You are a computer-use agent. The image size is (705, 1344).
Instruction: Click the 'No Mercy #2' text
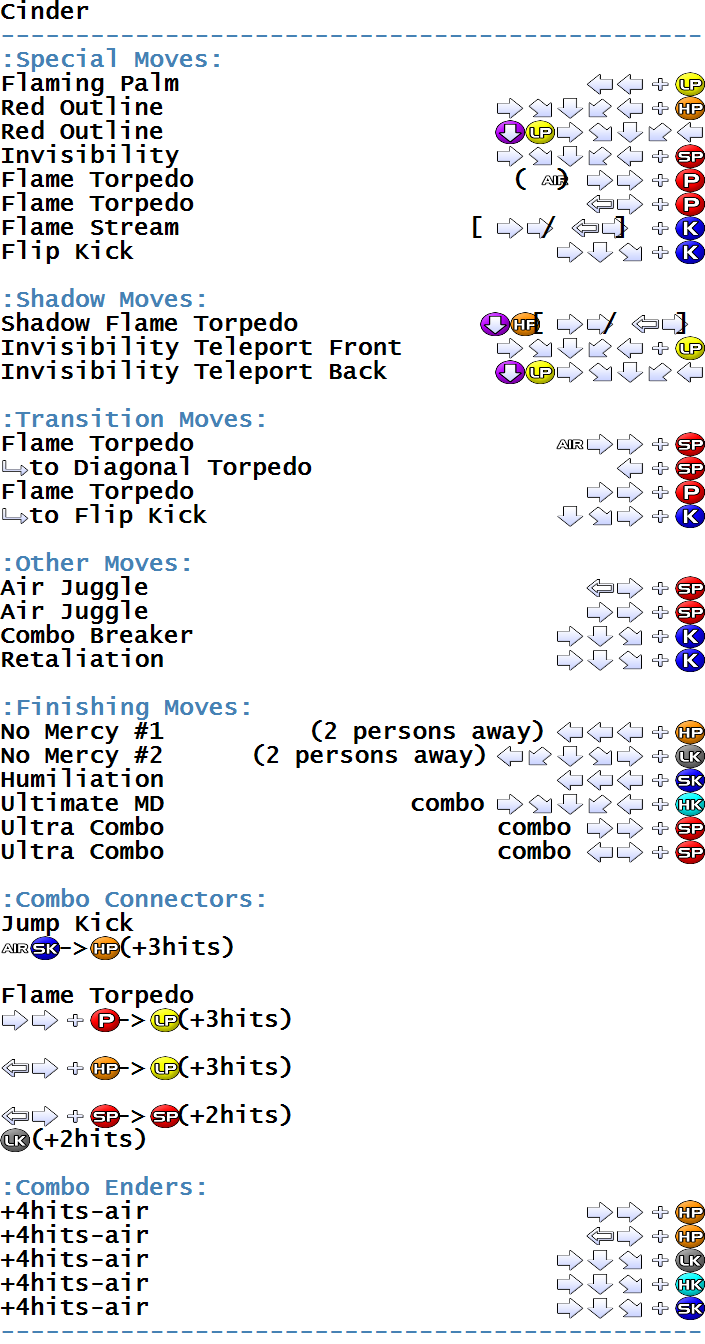(82, 756)
